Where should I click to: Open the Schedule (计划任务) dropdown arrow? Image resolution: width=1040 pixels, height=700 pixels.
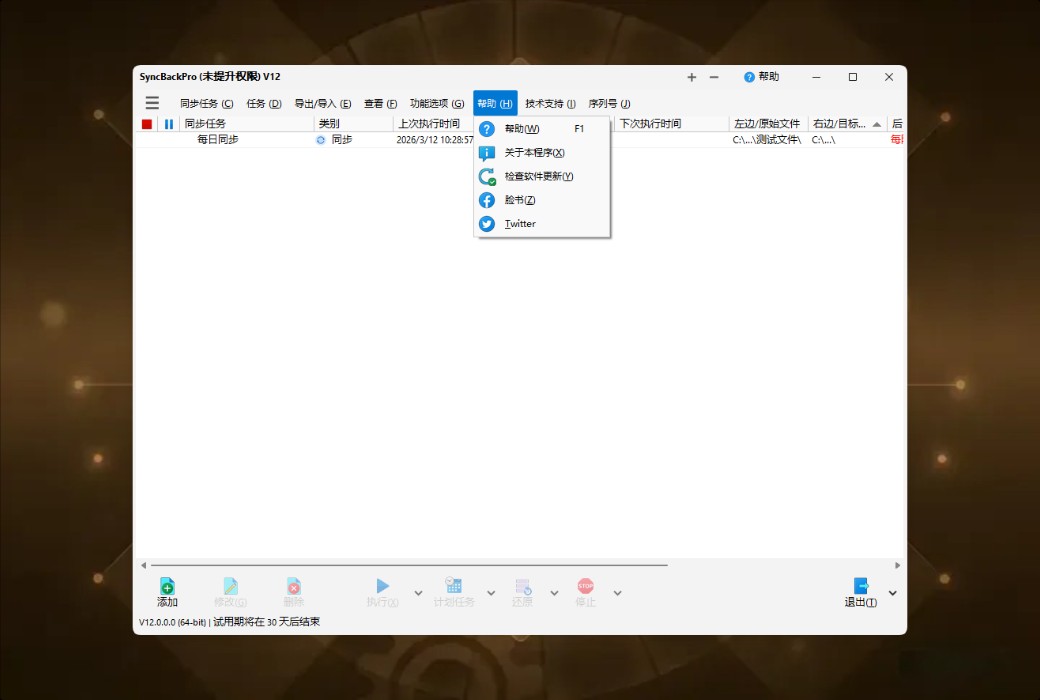tap(489, 592)
